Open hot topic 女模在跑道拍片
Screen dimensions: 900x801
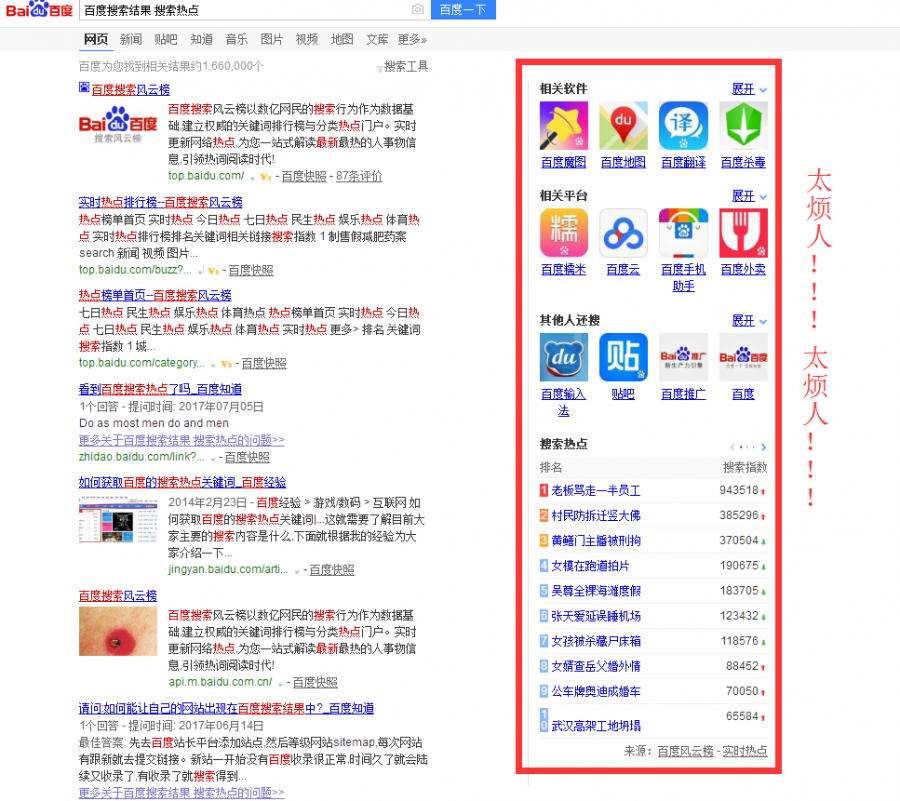[x=590, y=566]
